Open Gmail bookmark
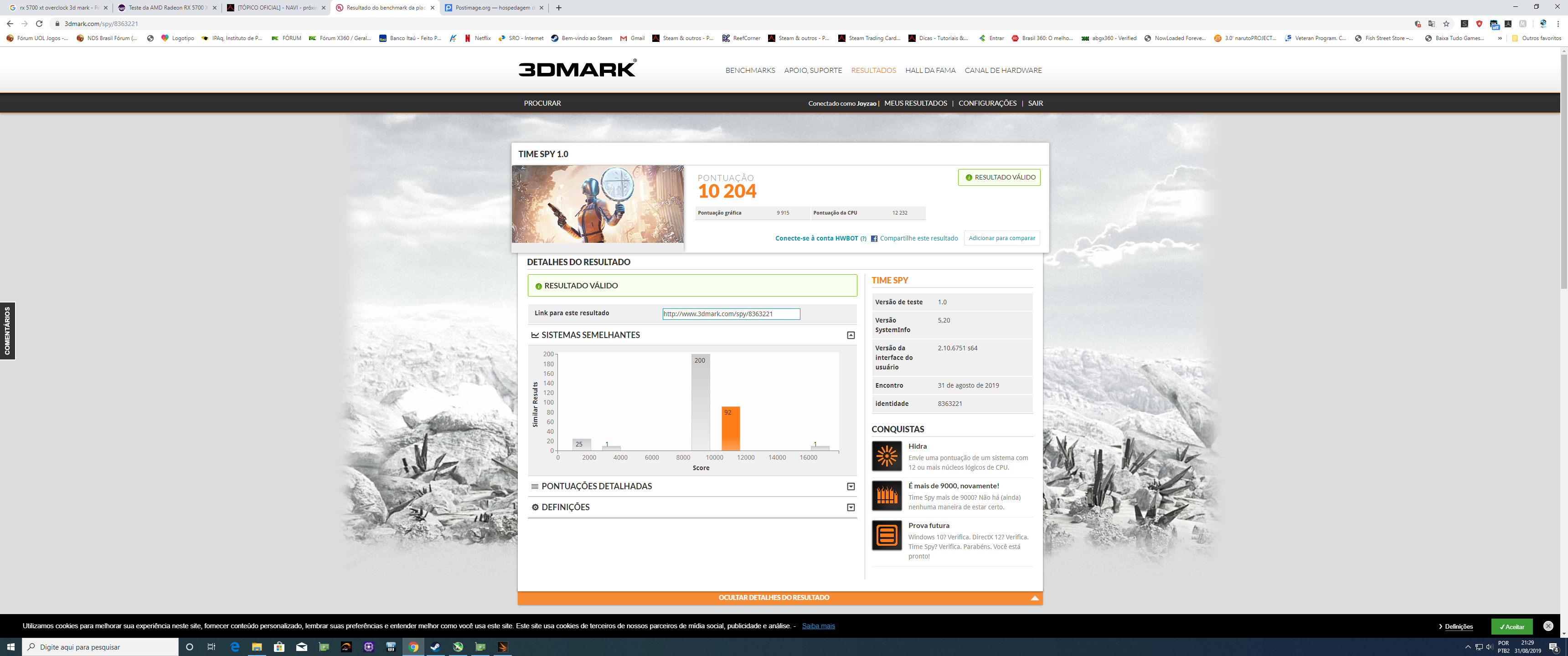 point(632,38)
